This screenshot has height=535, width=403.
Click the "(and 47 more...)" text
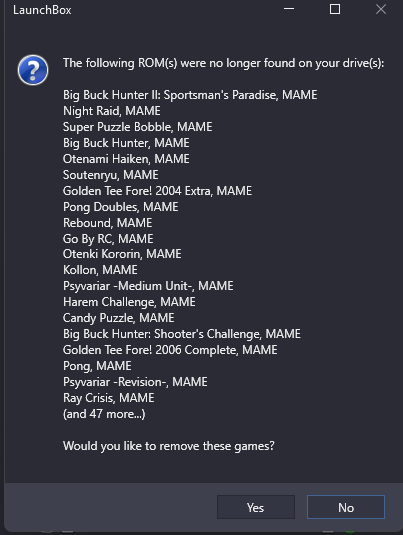(x=104, y=414)
